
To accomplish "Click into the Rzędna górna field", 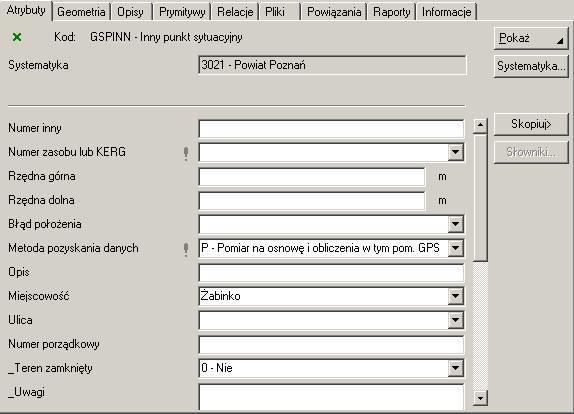I will tap(312, 176).
